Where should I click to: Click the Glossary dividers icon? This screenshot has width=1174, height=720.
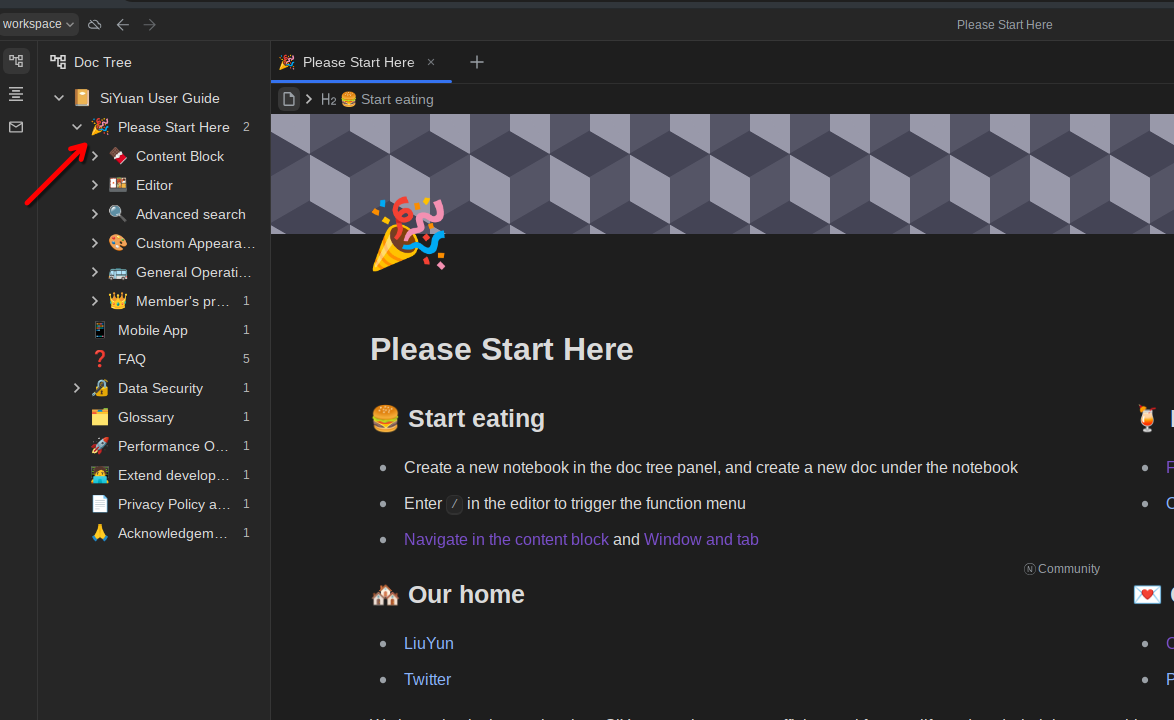100,417
